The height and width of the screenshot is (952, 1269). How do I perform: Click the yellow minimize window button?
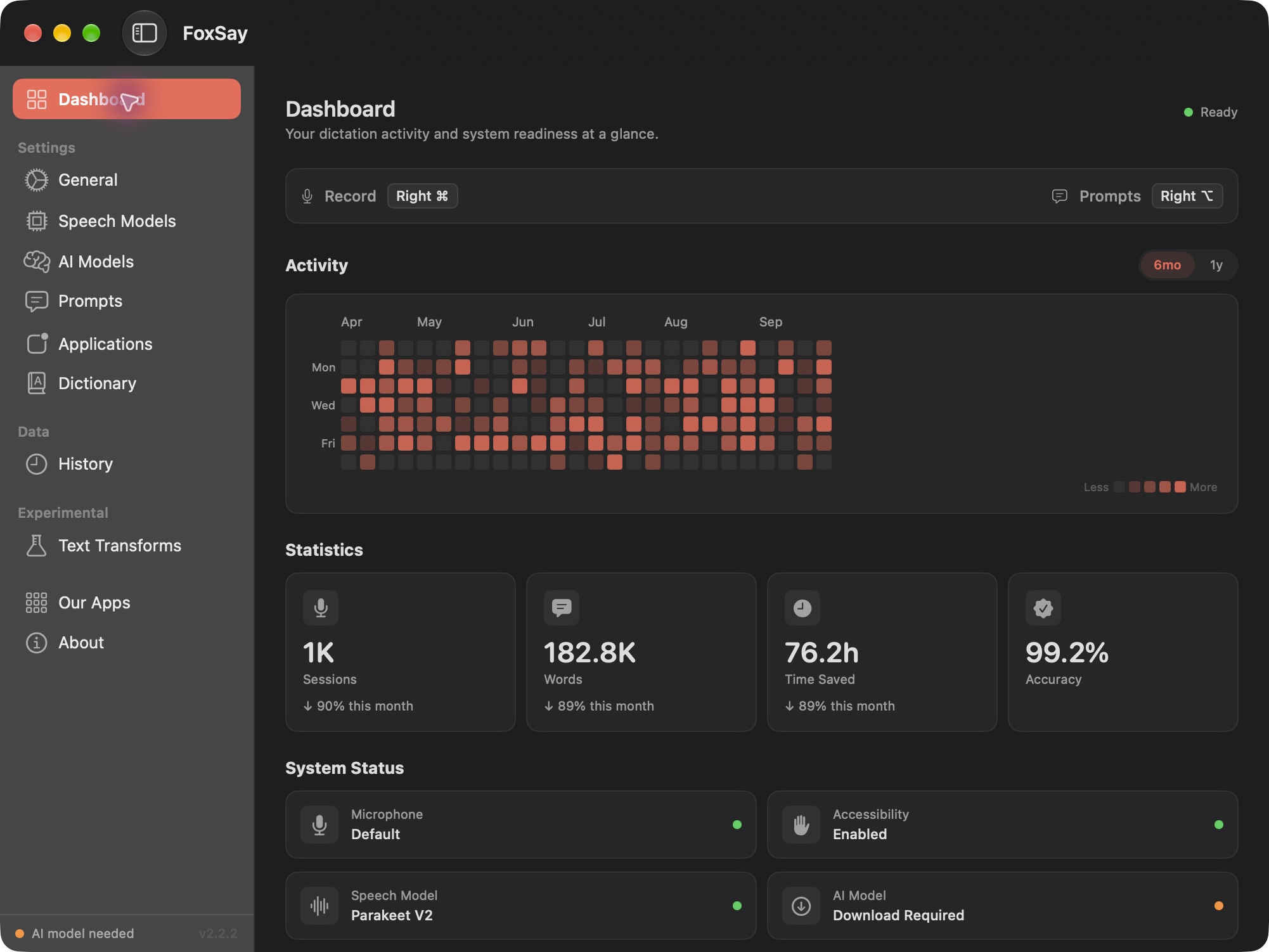click(62, 33)
